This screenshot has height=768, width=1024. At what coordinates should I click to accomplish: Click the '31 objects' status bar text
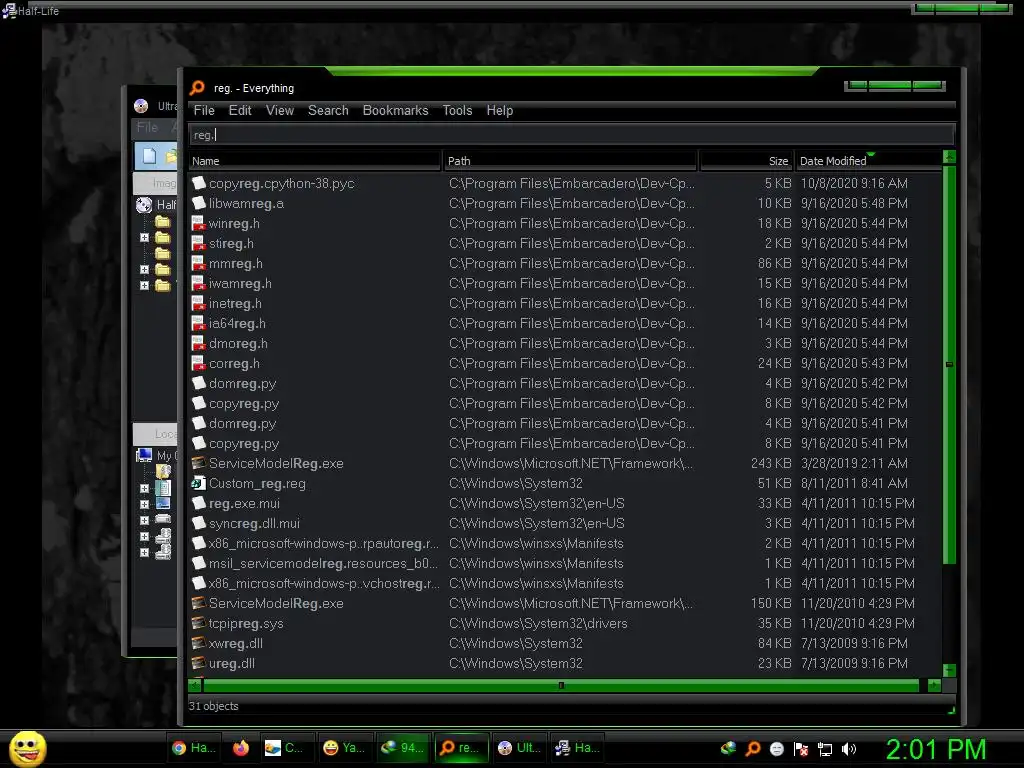214,706
